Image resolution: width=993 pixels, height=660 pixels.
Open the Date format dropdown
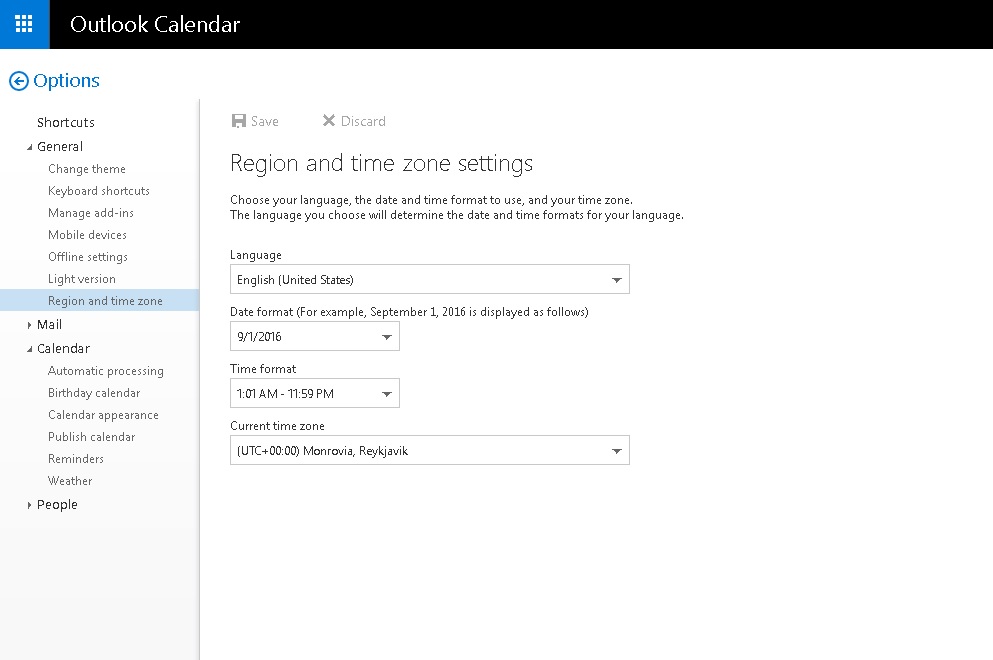point(315,336)
